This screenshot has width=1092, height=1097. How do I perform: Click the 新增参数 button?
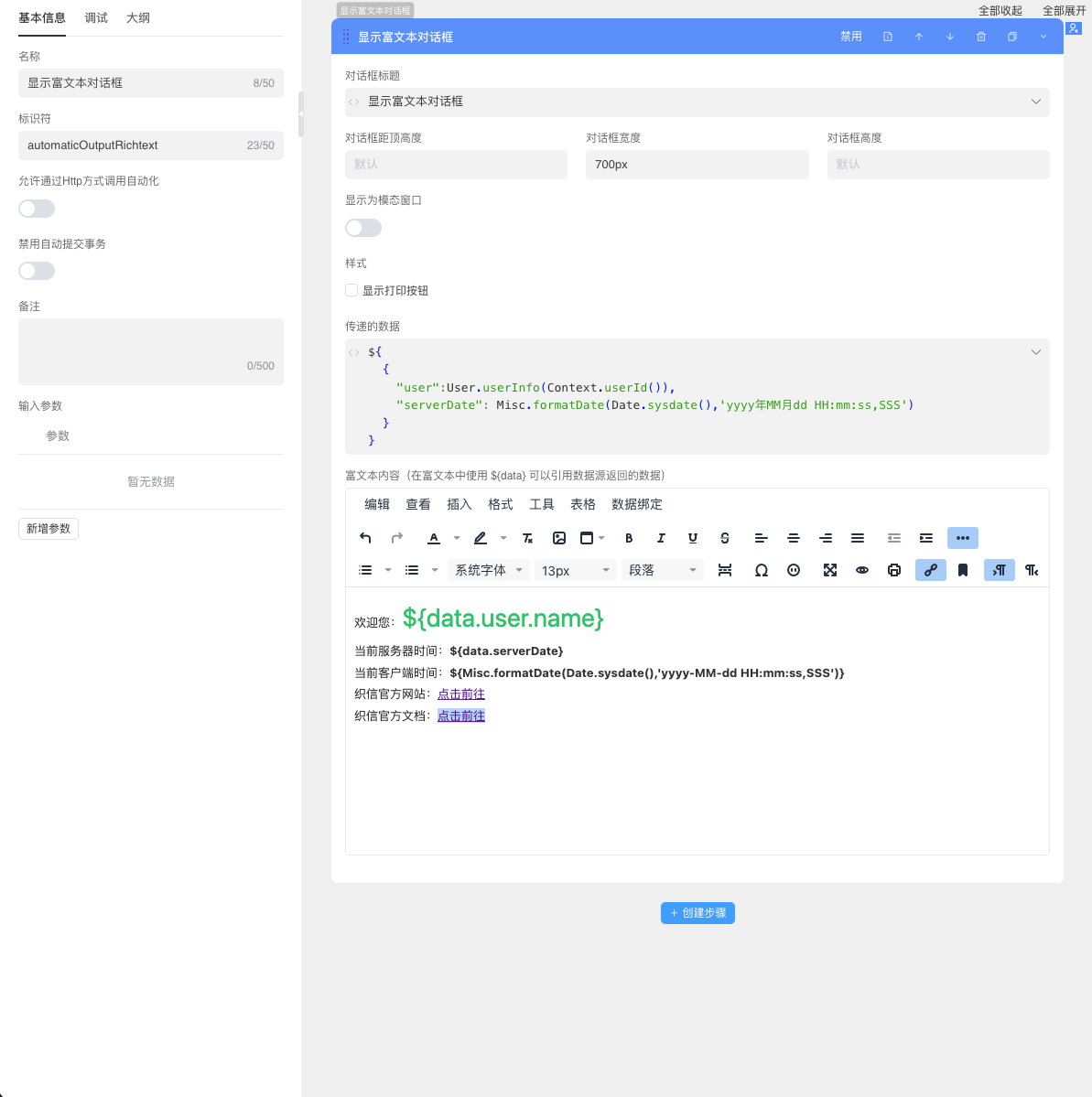point(49,529)
